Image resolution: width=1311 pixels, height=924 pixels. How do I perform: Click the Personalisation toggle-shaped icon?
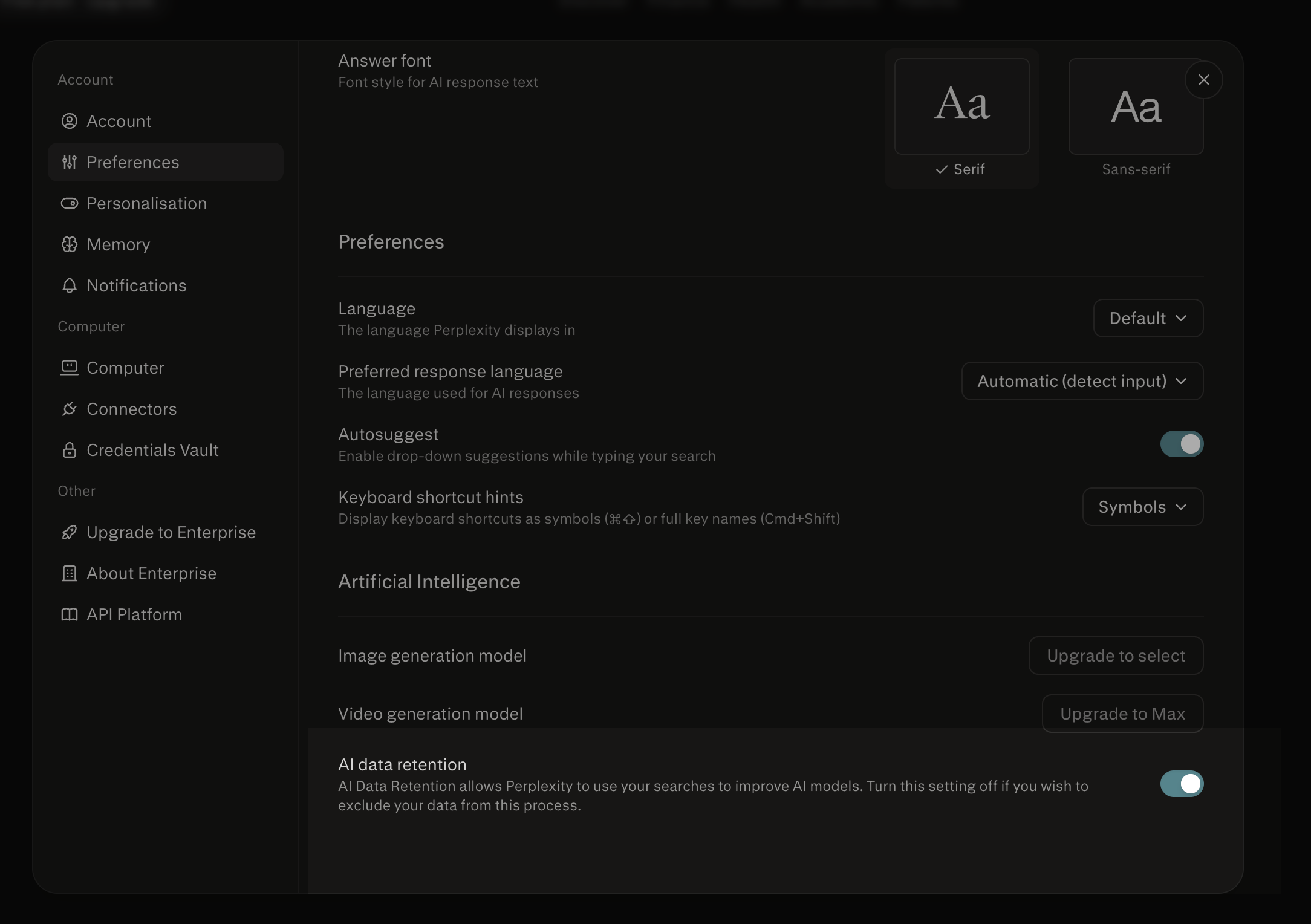(x=70, y=203)
